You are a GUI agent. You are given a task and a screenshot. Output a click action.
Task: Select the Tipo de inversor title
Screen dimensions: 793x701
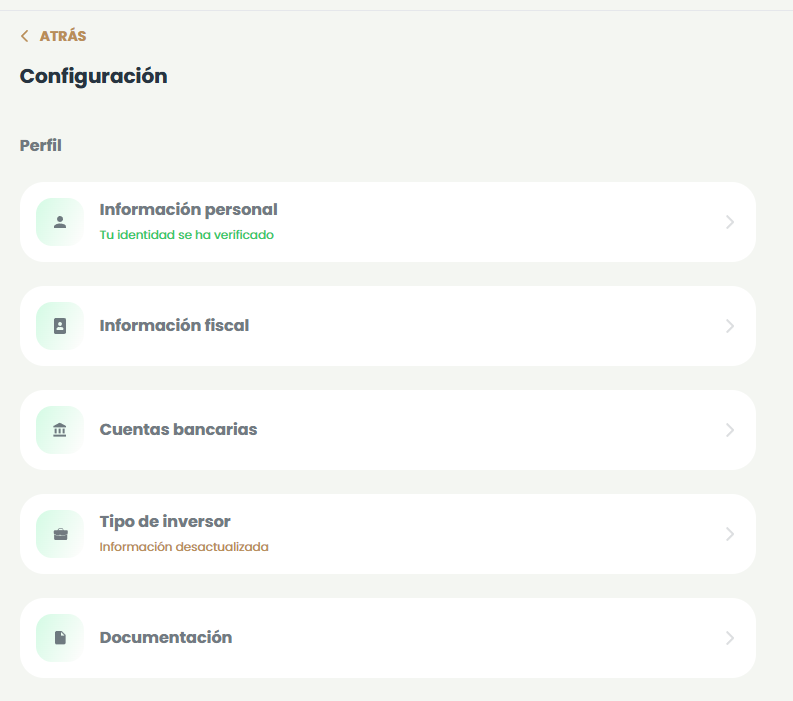pos(165,522)
